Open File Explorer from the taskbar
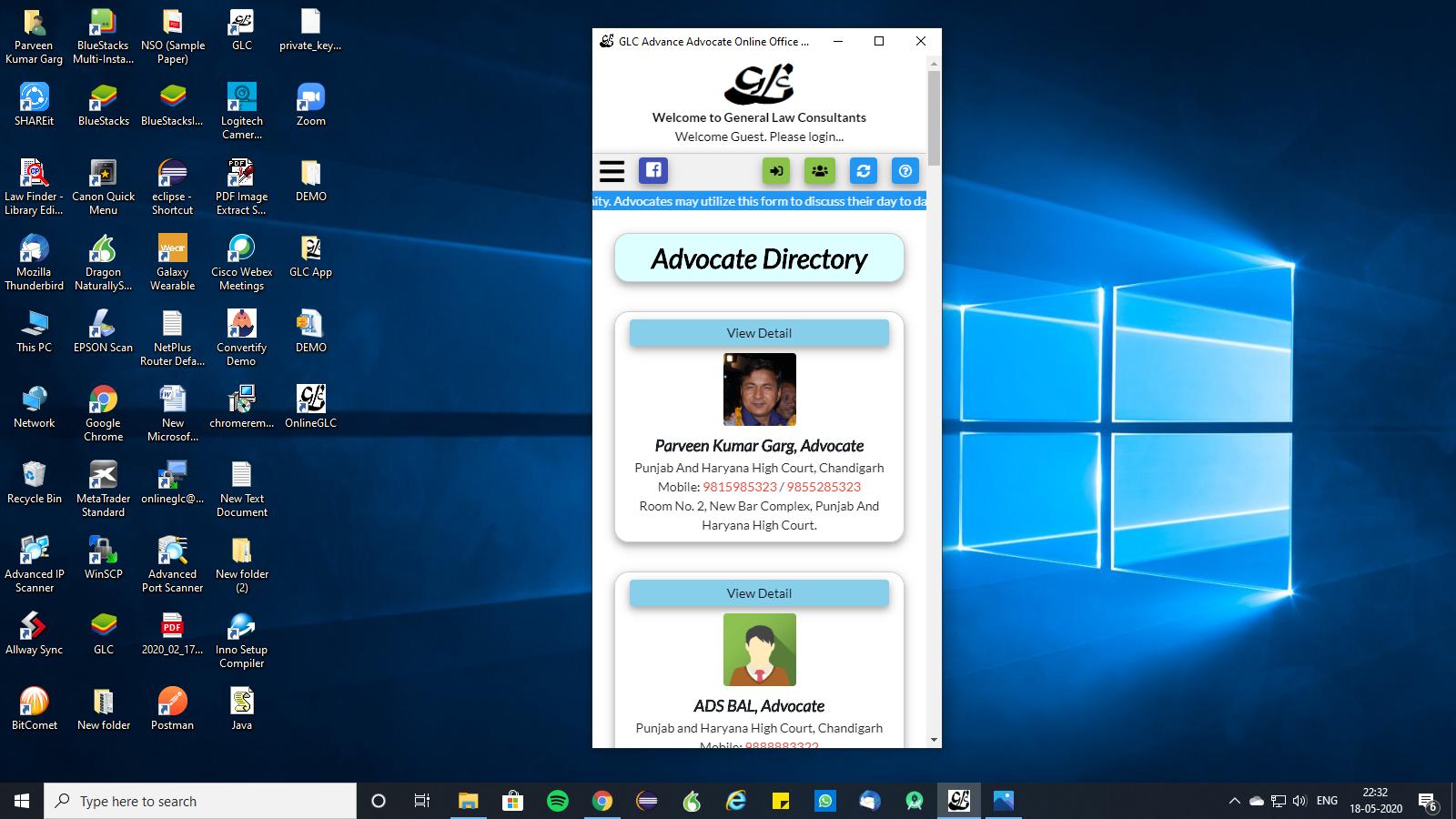 [x=468, y=801]
